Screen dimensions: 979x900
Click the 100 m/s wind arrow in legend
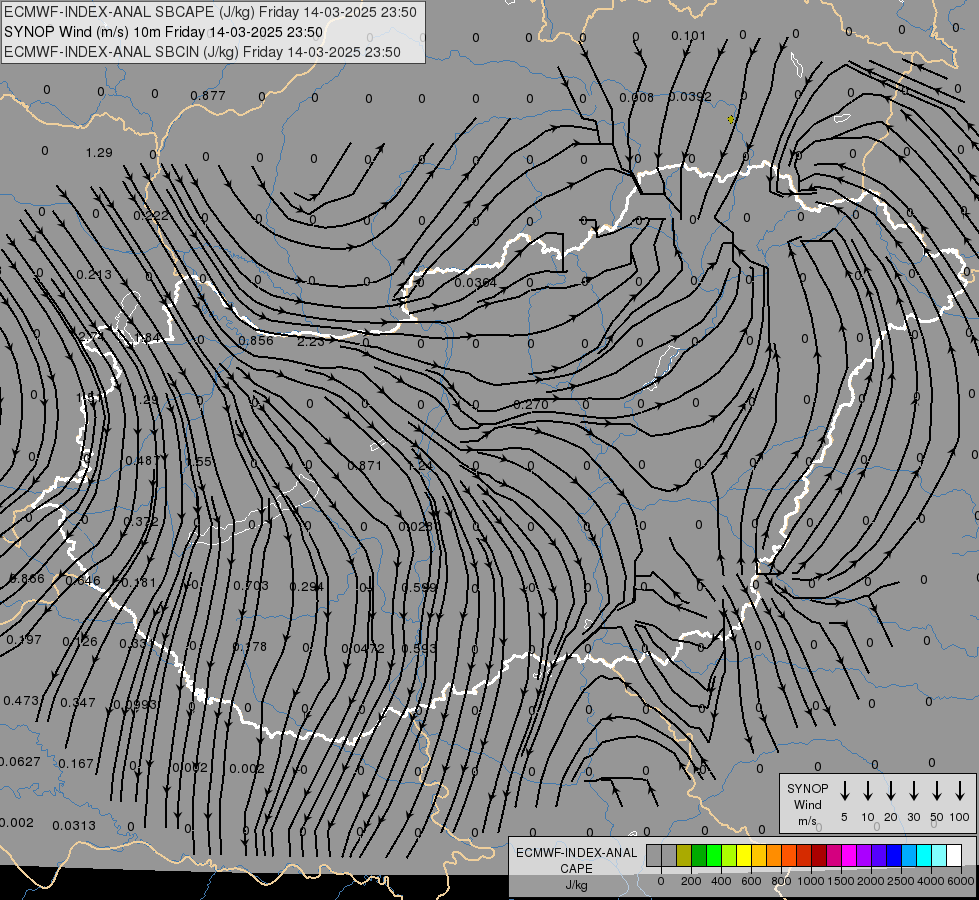(x=960, y=791)
